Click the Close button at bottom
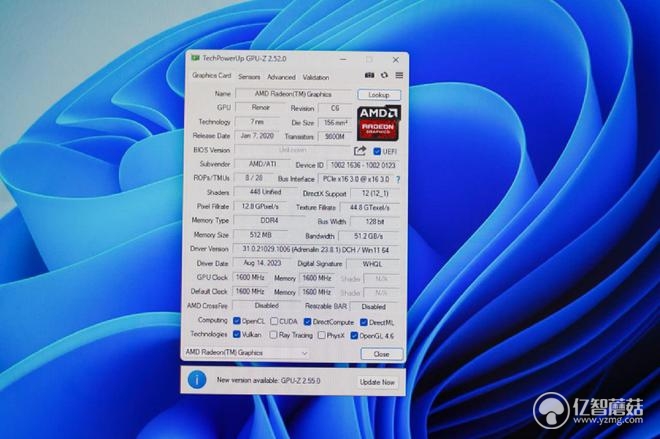The width and height of the screenshot is (660, 439). (381, 354)
